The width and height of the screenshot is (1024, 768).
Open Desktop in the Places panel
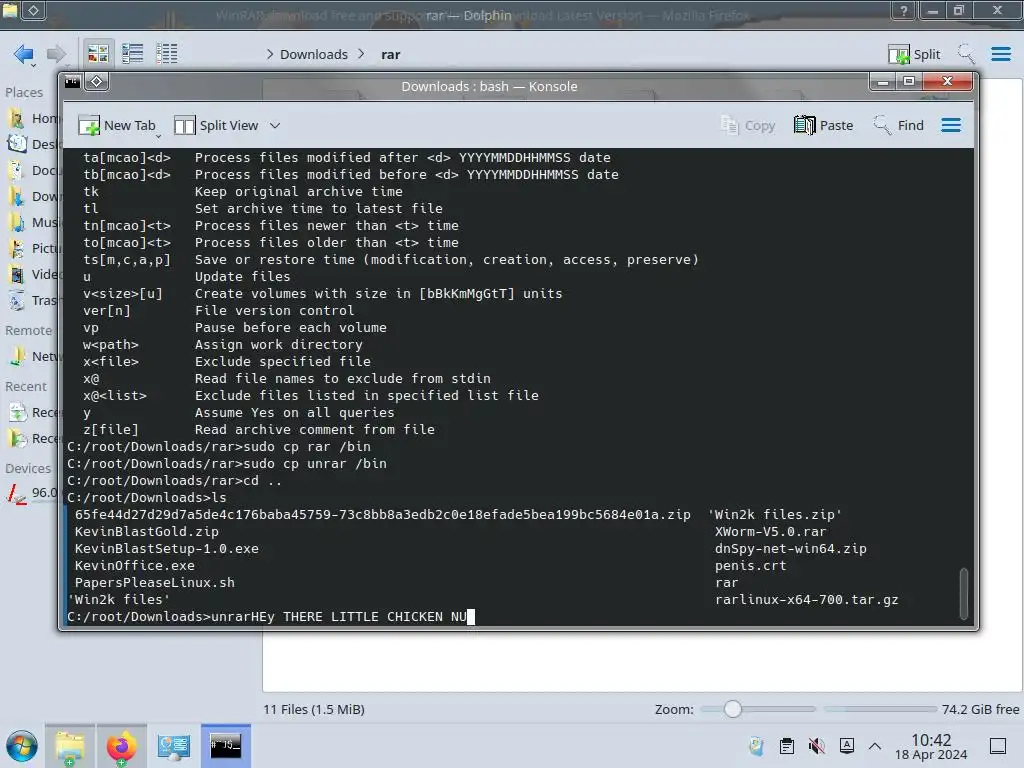(33, 144)
